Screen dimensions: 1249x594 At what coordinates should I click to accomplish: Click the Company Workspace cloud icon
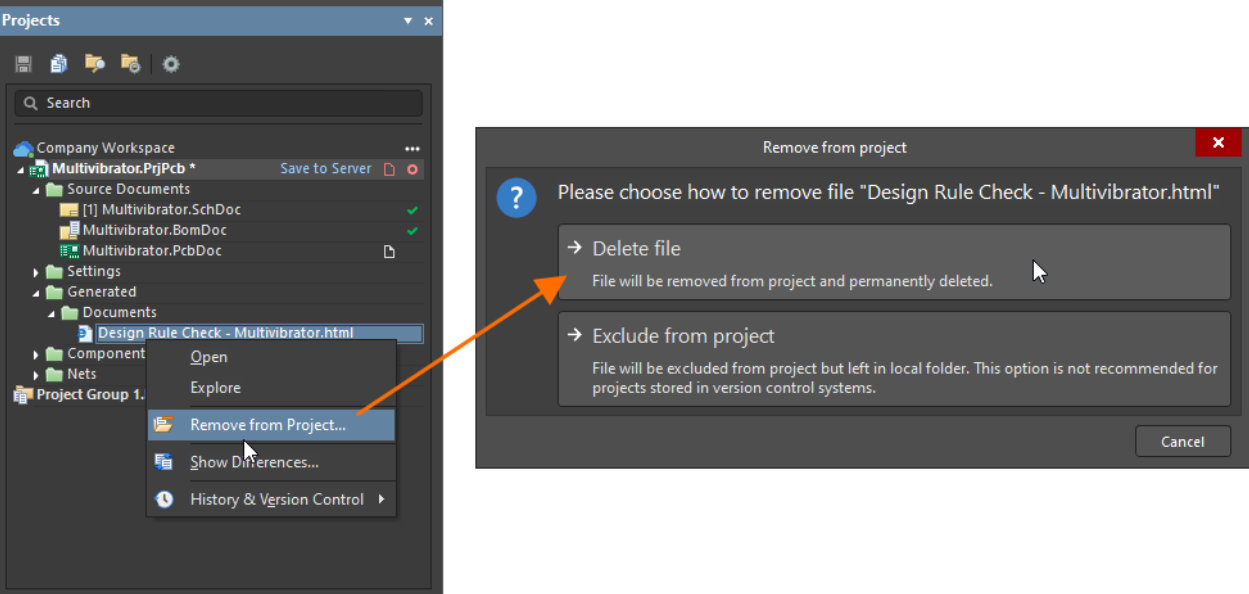[23, 148]
